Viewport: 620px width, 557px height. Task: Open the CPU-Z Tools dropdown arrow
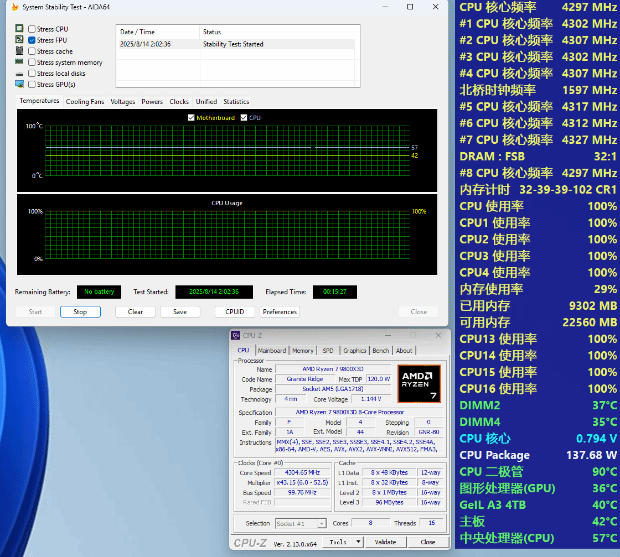(x=358, y=542)
